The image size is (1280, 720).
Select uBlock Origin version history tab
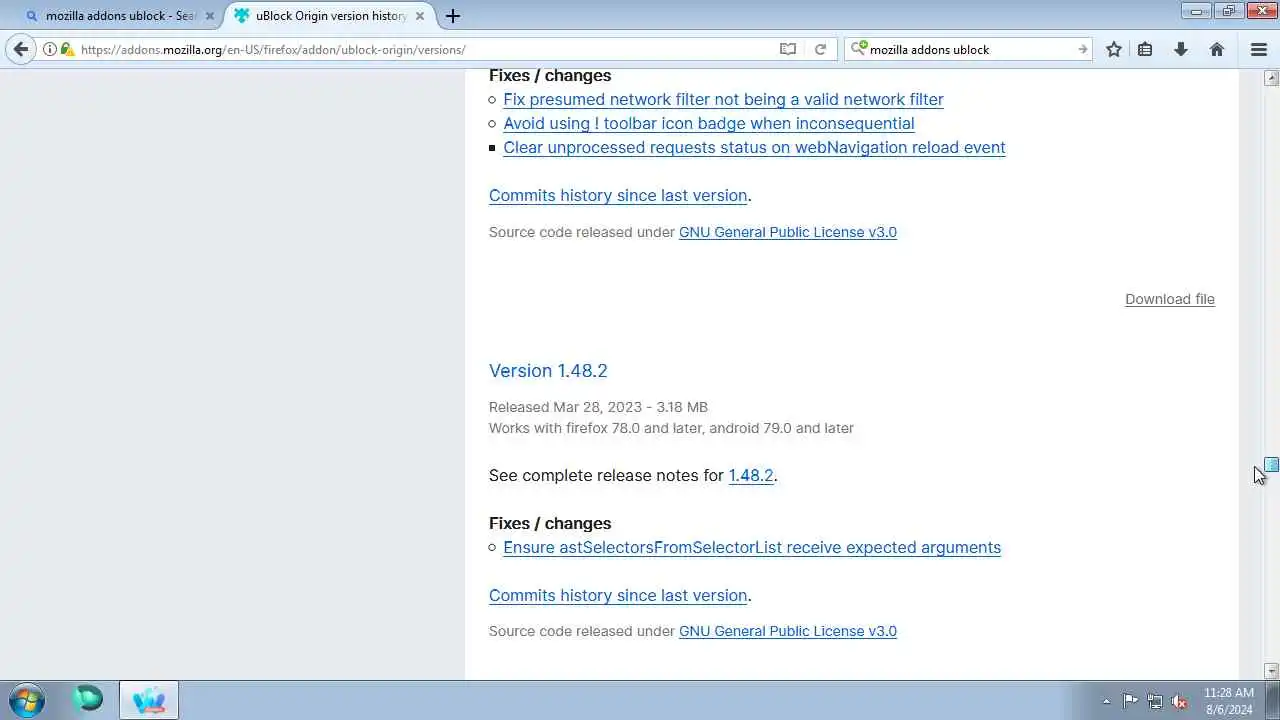pyautogui.click(x=330, y=16)
